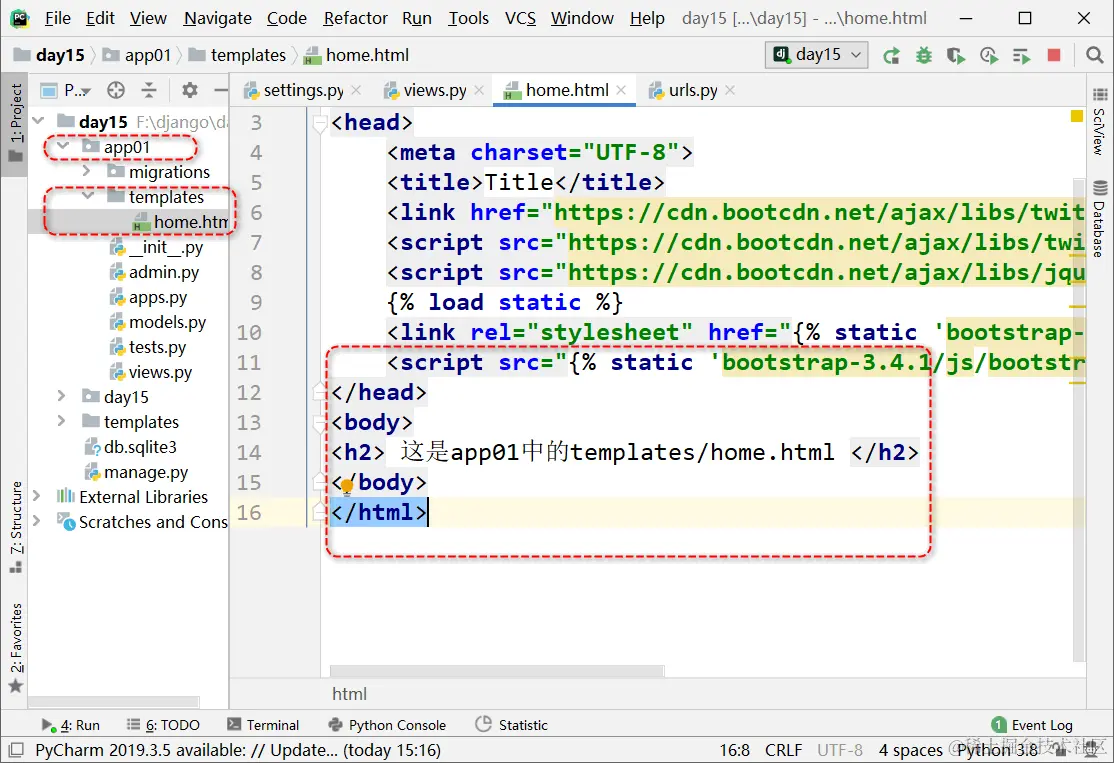Click the locate file crosshair icon
The height and width of the screenshot is (763, 1114).
pyautogui.click(x=116, y=90)
